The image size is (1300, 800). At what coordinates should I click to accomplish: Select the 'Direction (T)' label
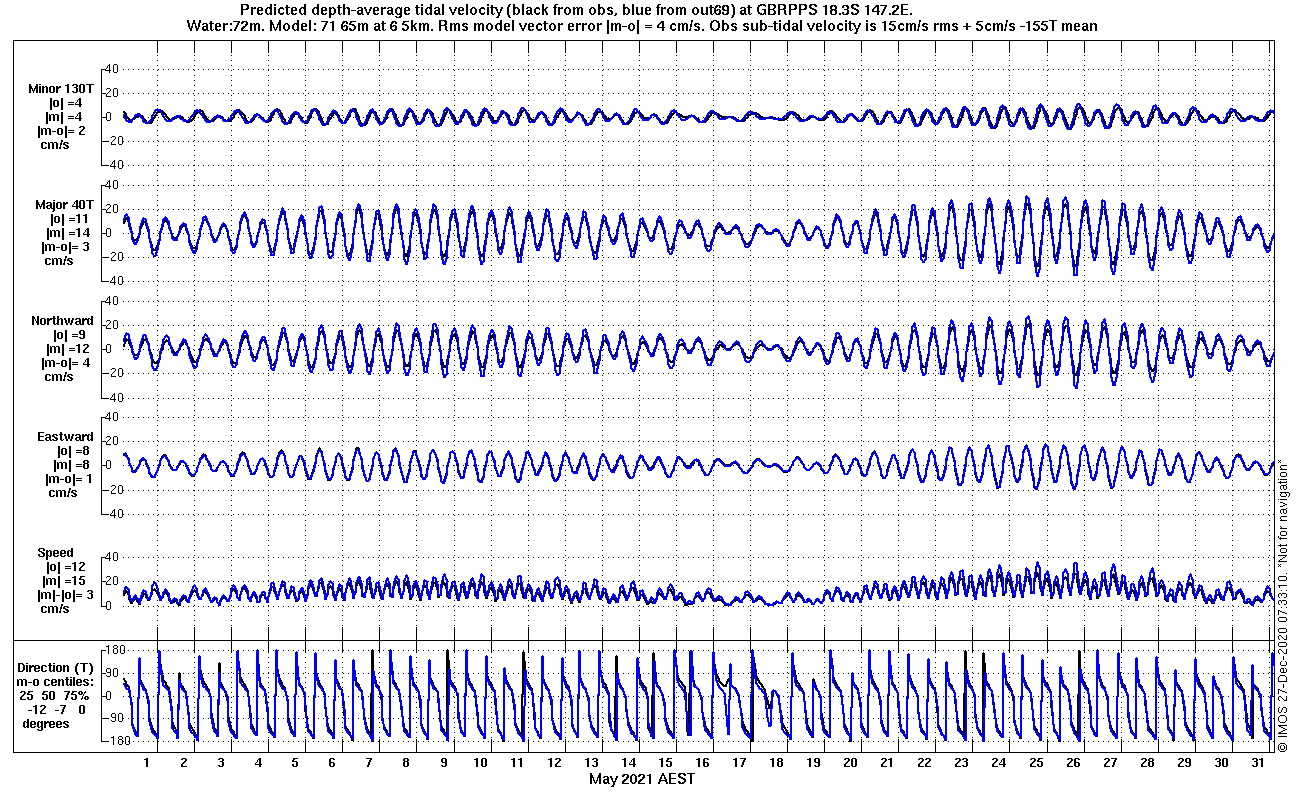point(57,667)
